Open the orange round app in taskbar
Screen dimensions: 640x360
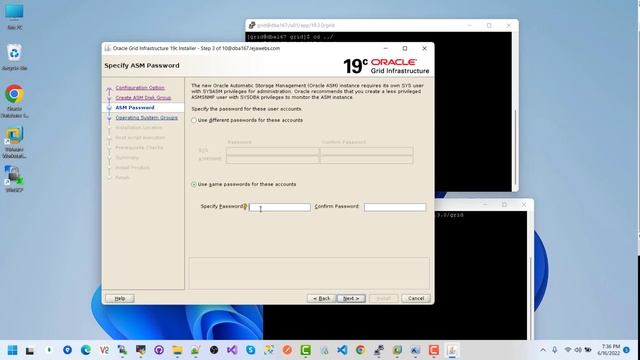[287, 350]
